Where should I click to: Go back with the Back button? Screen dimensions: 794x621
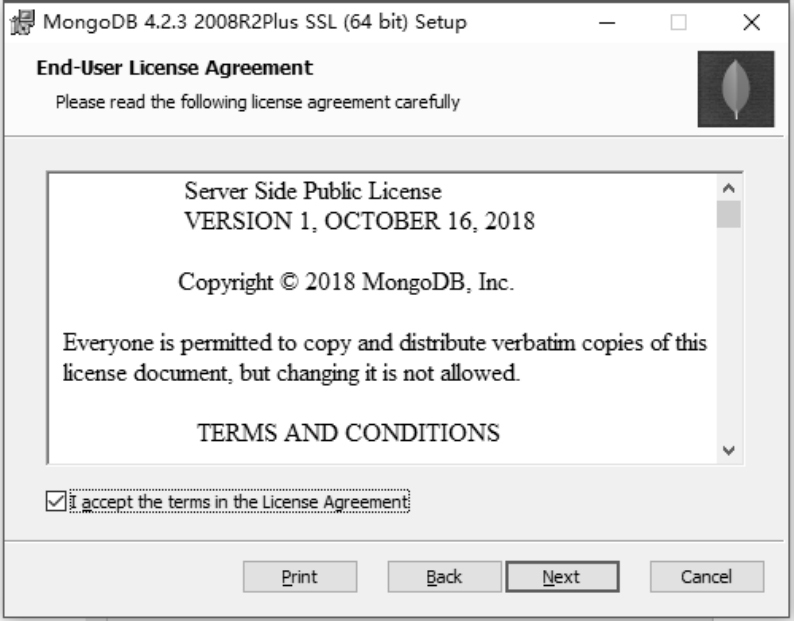[x=445, y=577]
